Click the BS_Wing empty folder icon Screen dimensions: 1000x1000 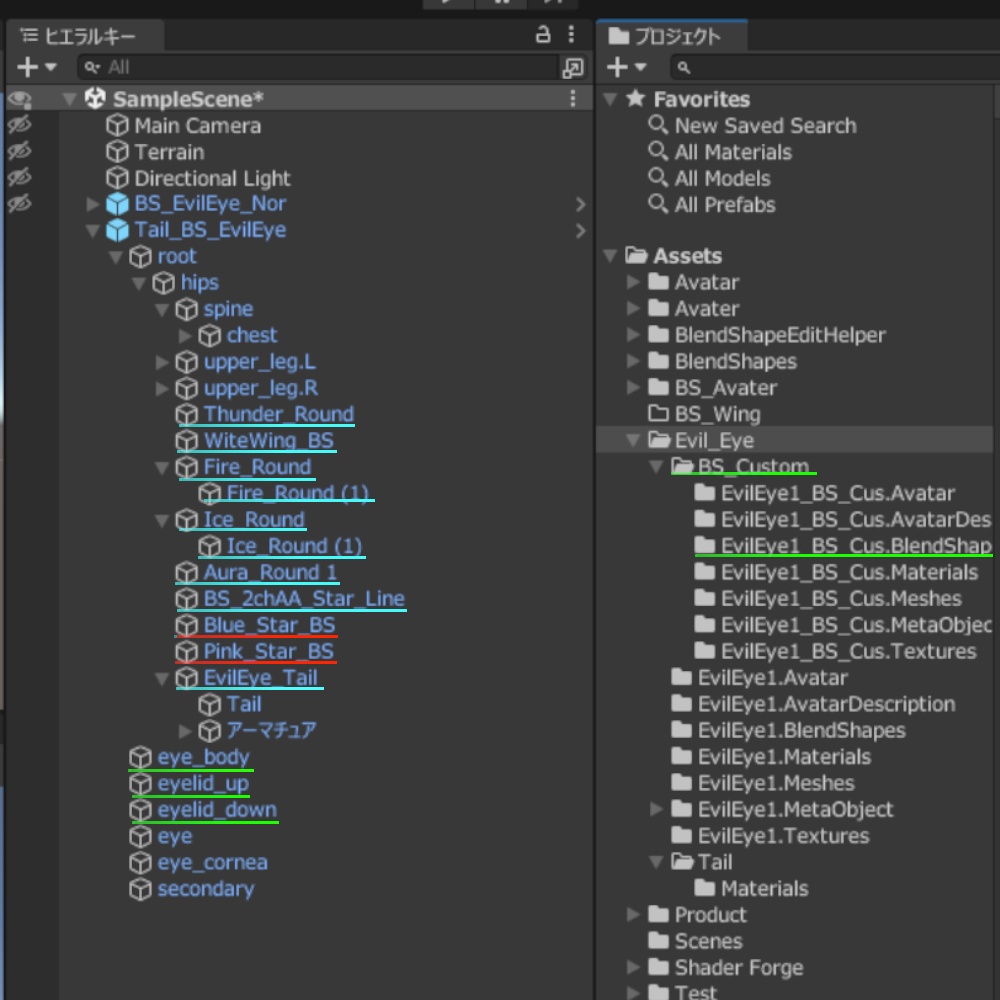(658, 413)
